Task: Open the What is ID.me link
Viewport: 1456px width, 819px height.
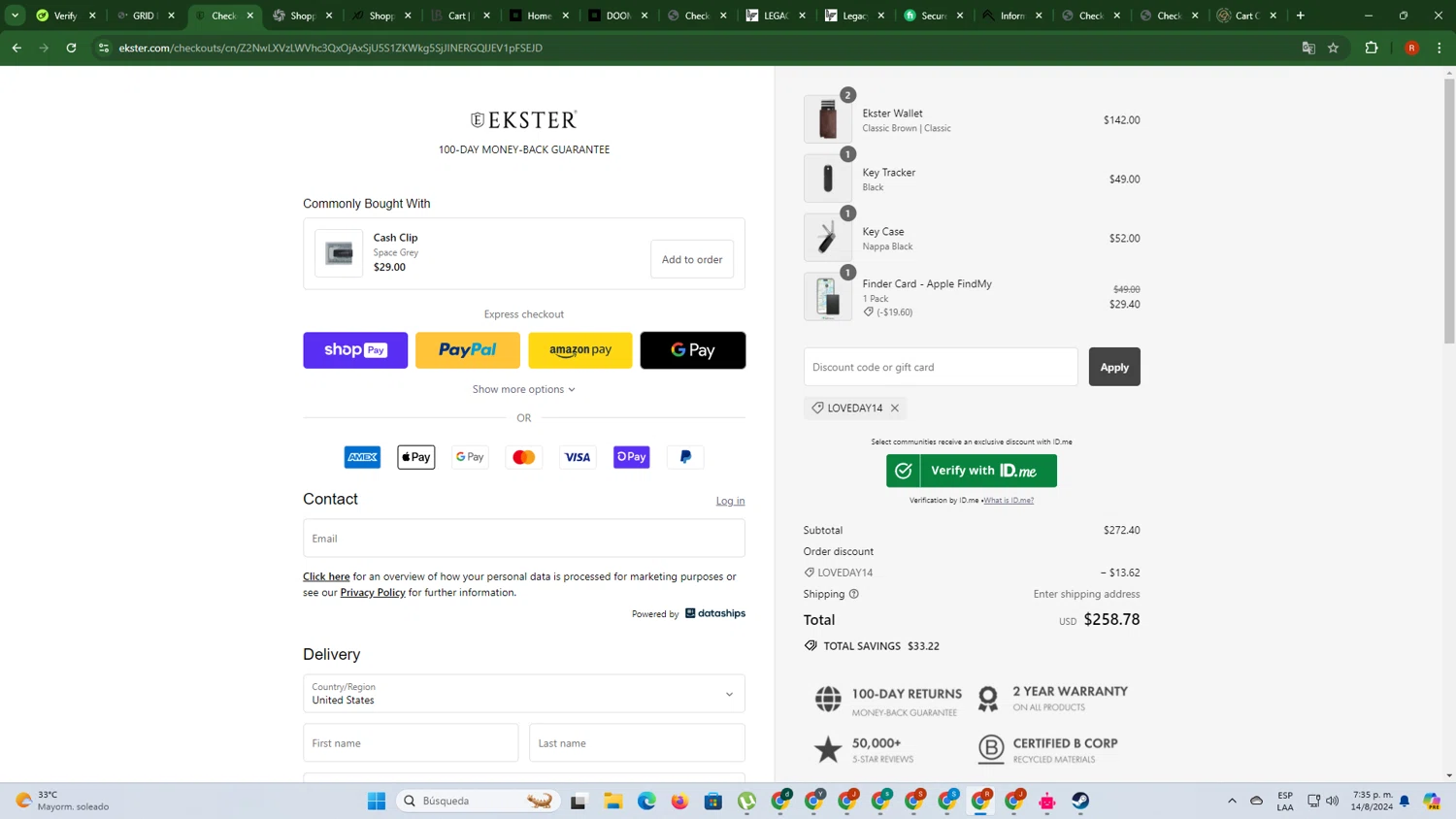Action: 1009,501
